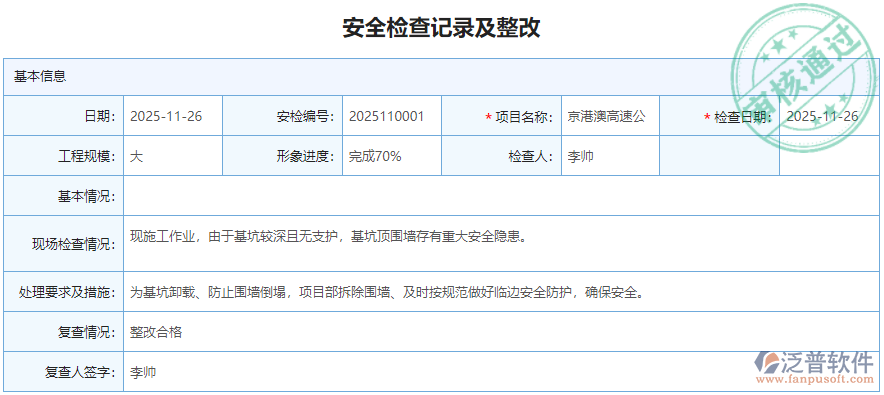Click the 现场检查情况: label
The image size is (884, 395).
pos(74,244)
